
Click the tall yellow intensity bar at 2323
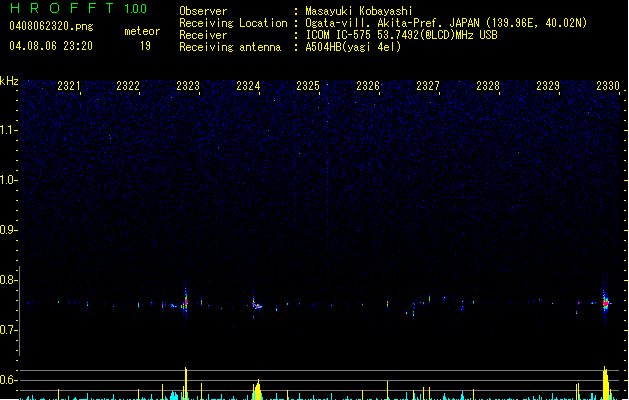[186, 383]
